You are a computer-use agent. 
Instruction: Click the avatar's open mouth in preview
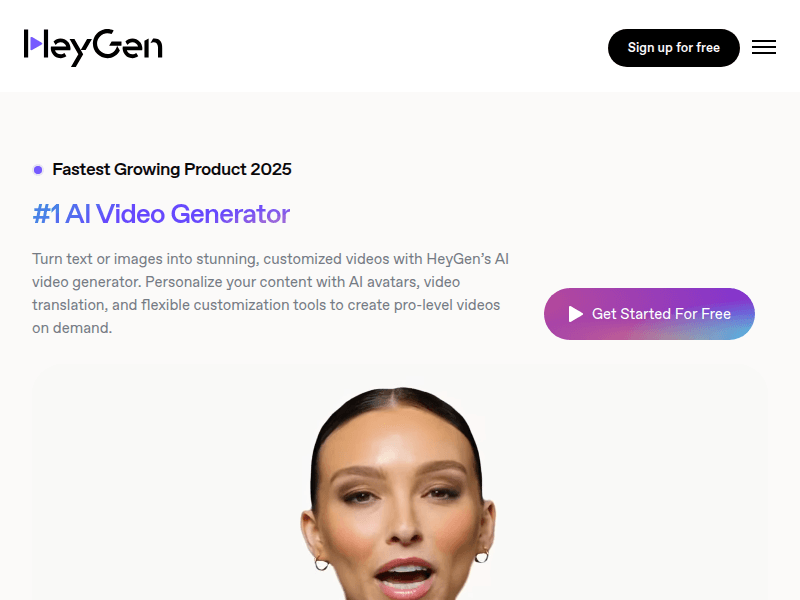(x=404, y=574)
